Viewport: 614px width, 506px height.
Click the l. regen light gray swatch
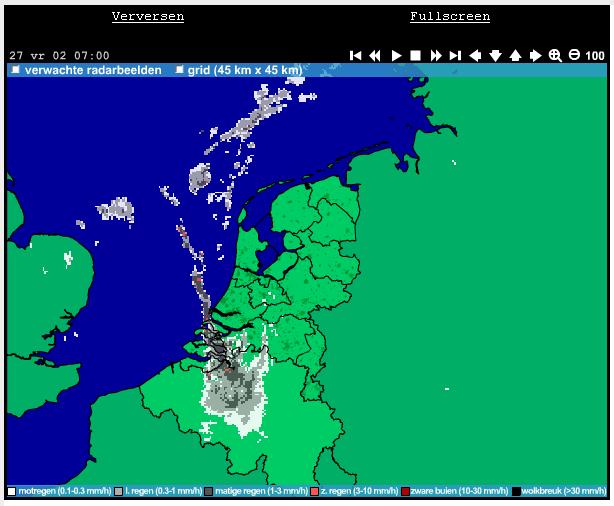(x=118, y=491)
